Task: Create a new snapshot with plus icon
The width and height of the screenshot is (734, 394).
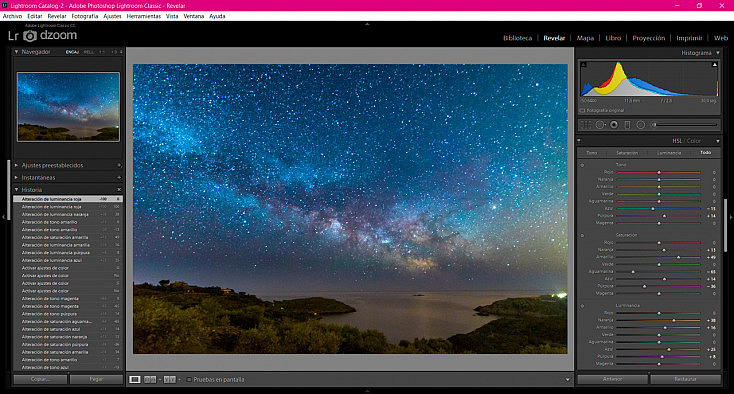Action: coord(119,178)
